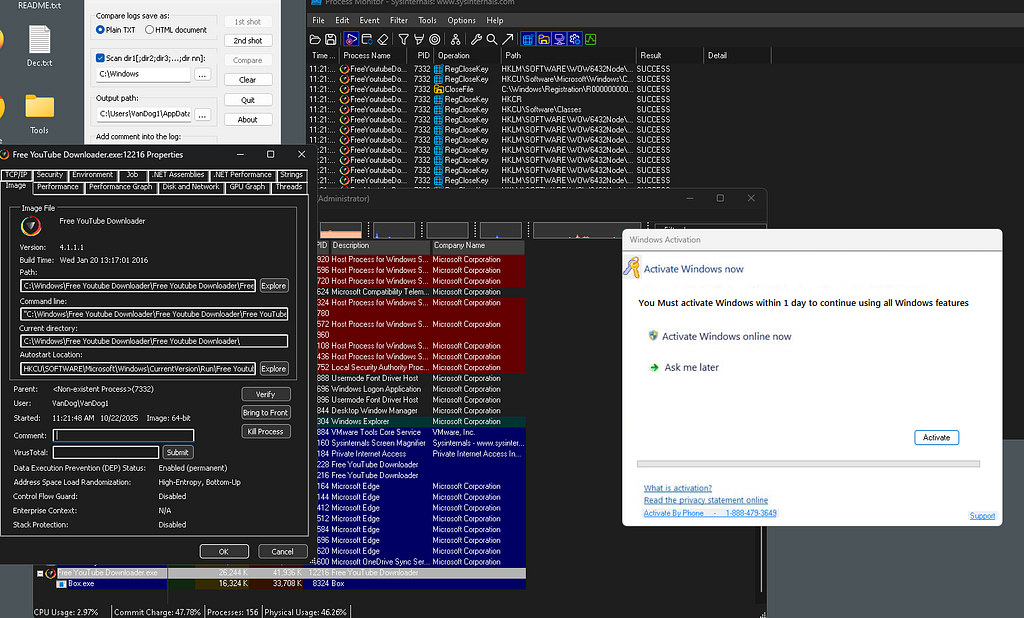This screenshot has height=618, width=1024.
Task: Toggle the Autoscroll icon in Process Monitor toolbar
Action: coord(367,39)
